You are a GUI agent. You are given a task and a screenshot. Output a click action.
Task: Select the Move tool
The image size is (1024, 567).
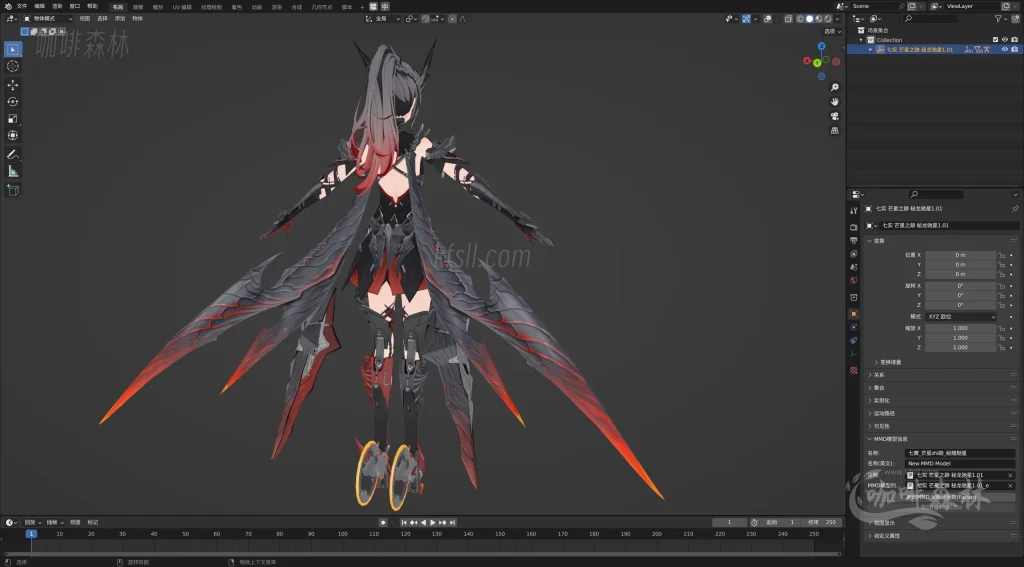click(x=12, y=85)
